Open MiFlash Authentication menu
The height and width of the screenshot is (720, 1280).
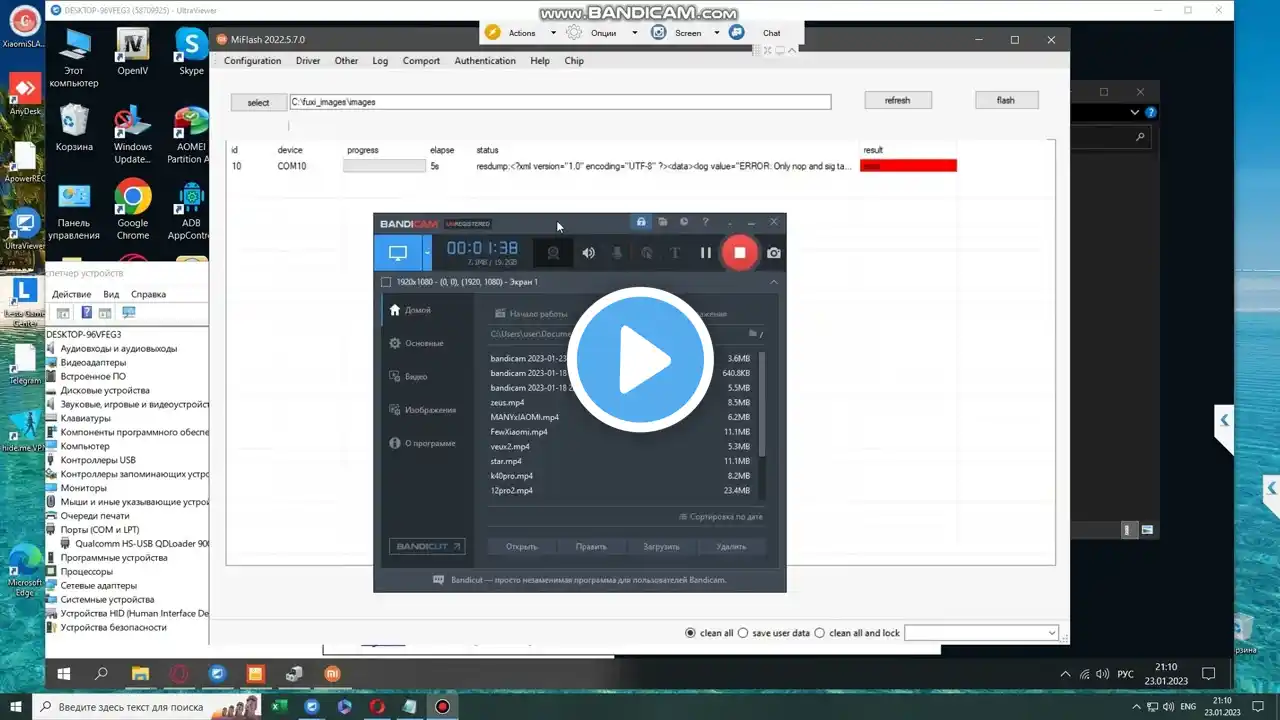485,61
